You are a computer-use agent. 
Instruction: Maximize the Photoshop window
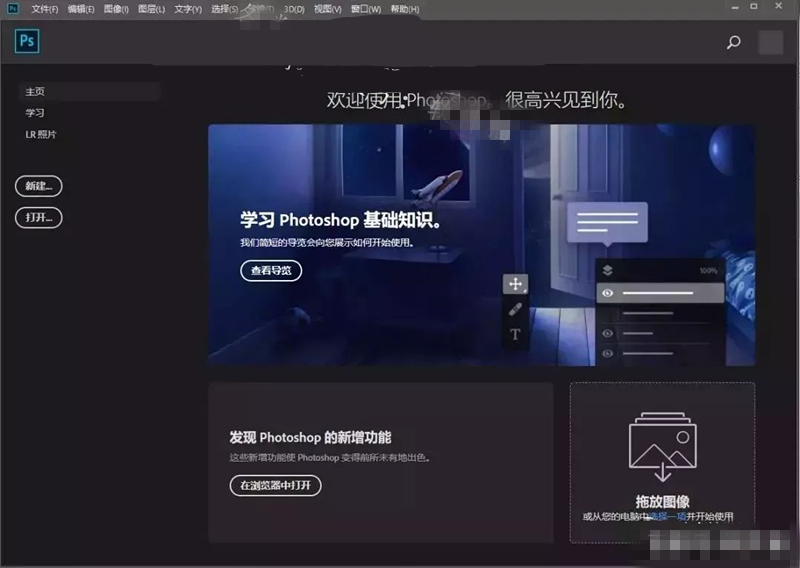click(754, 7)
